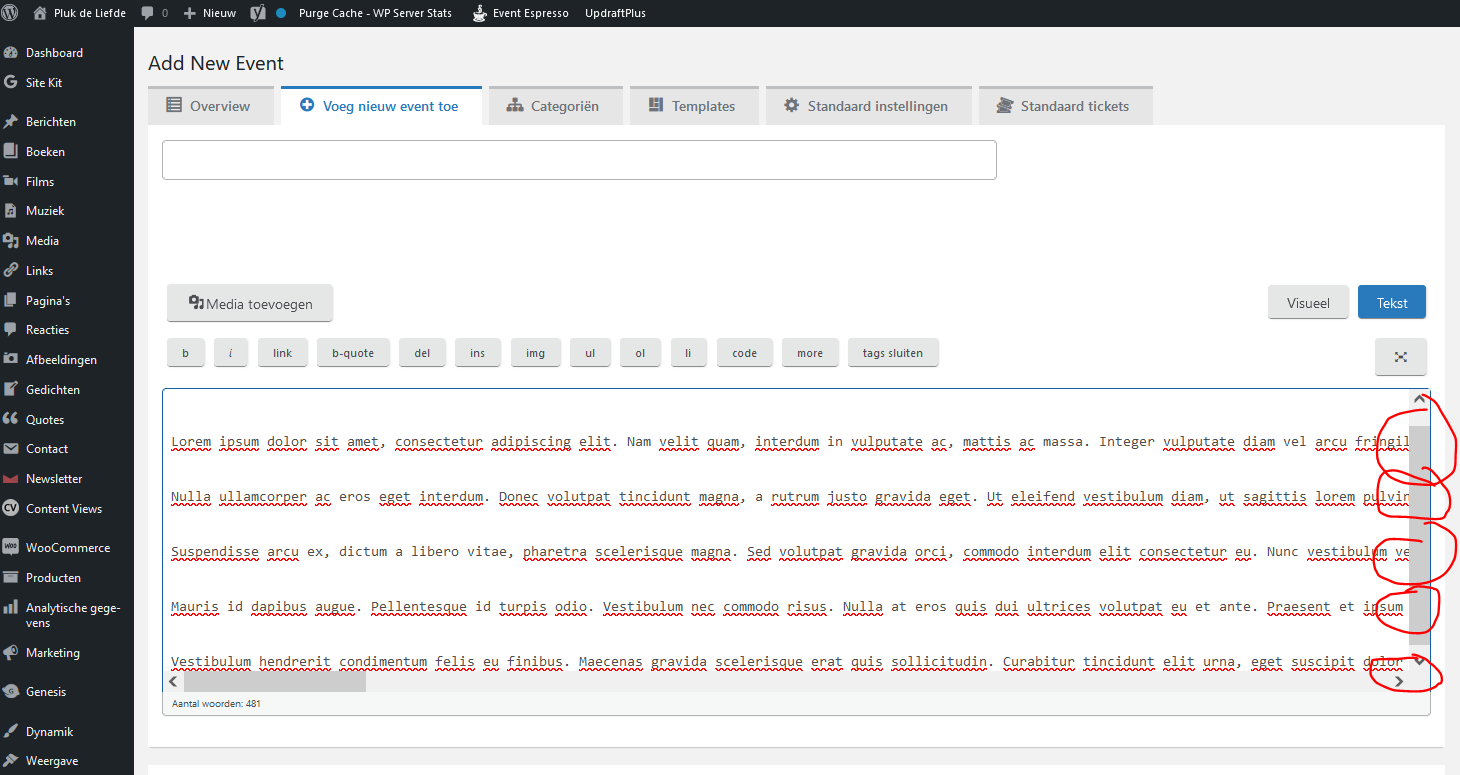Open Content Views in the sidebar

64,509
